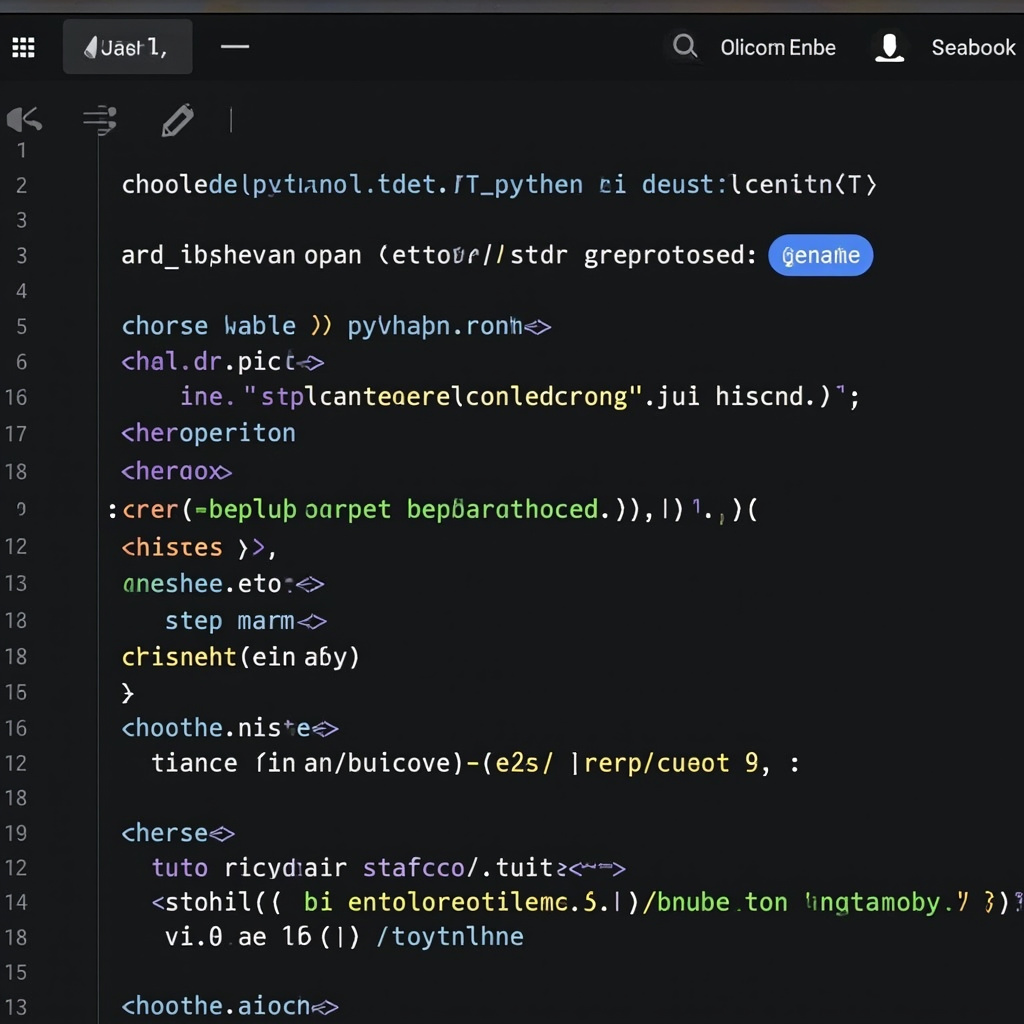1024x1024 pixels.
Task: Click the search magnifier icon
Action: tap(685, 47)
